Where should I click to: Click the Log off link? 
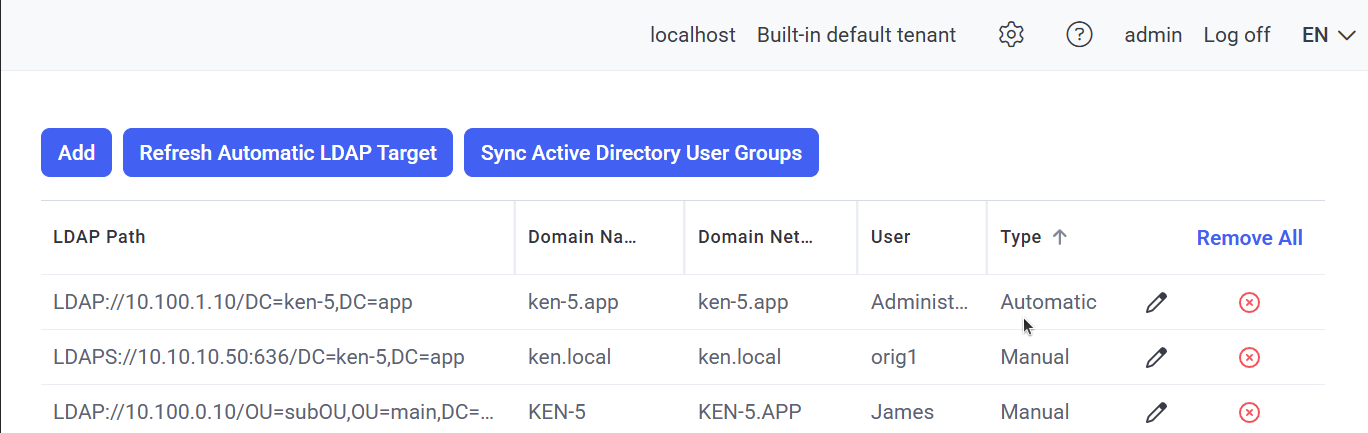click(1237, 35)
